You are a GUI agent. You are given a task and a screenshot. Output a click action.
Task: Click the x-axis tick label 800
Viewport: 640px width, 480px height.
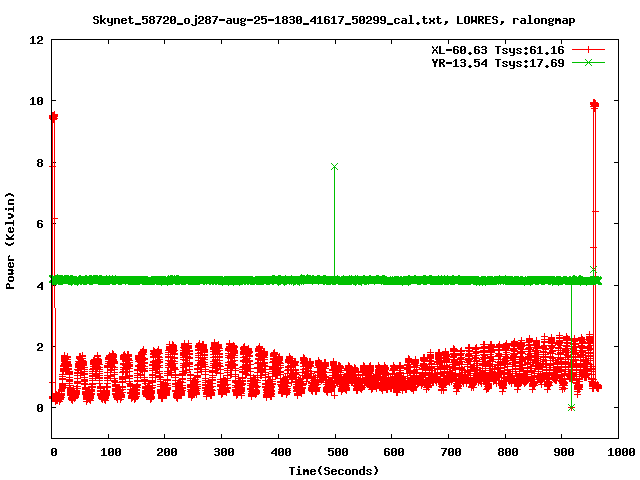tap(507, 452)
